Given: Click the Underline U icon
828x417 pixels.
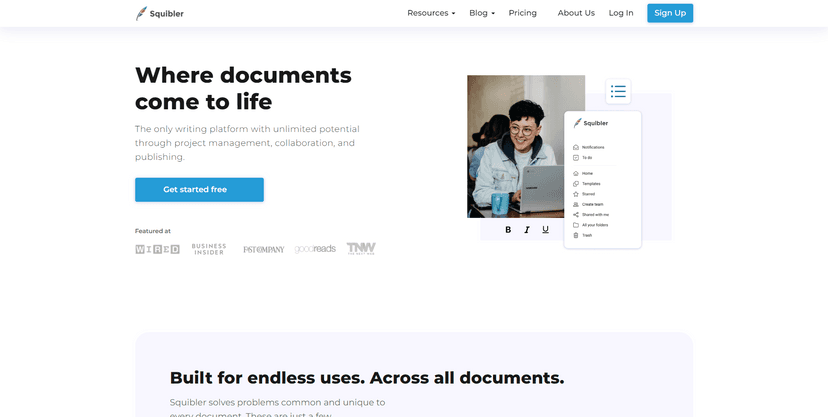Looking at the screenshot, I should (545, 230).
